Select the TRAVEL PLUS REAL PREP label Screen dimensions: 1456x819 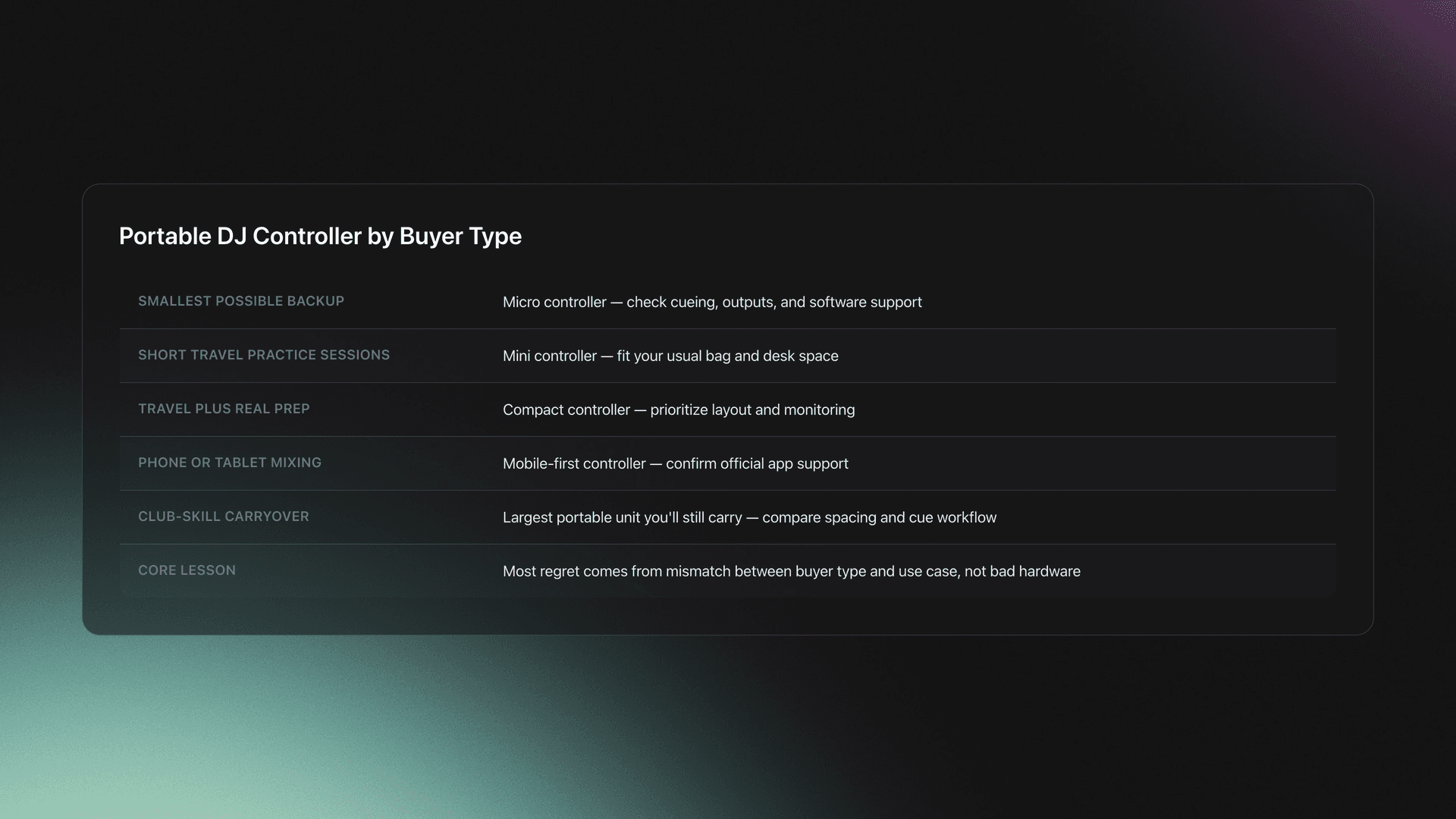(224, 409)
